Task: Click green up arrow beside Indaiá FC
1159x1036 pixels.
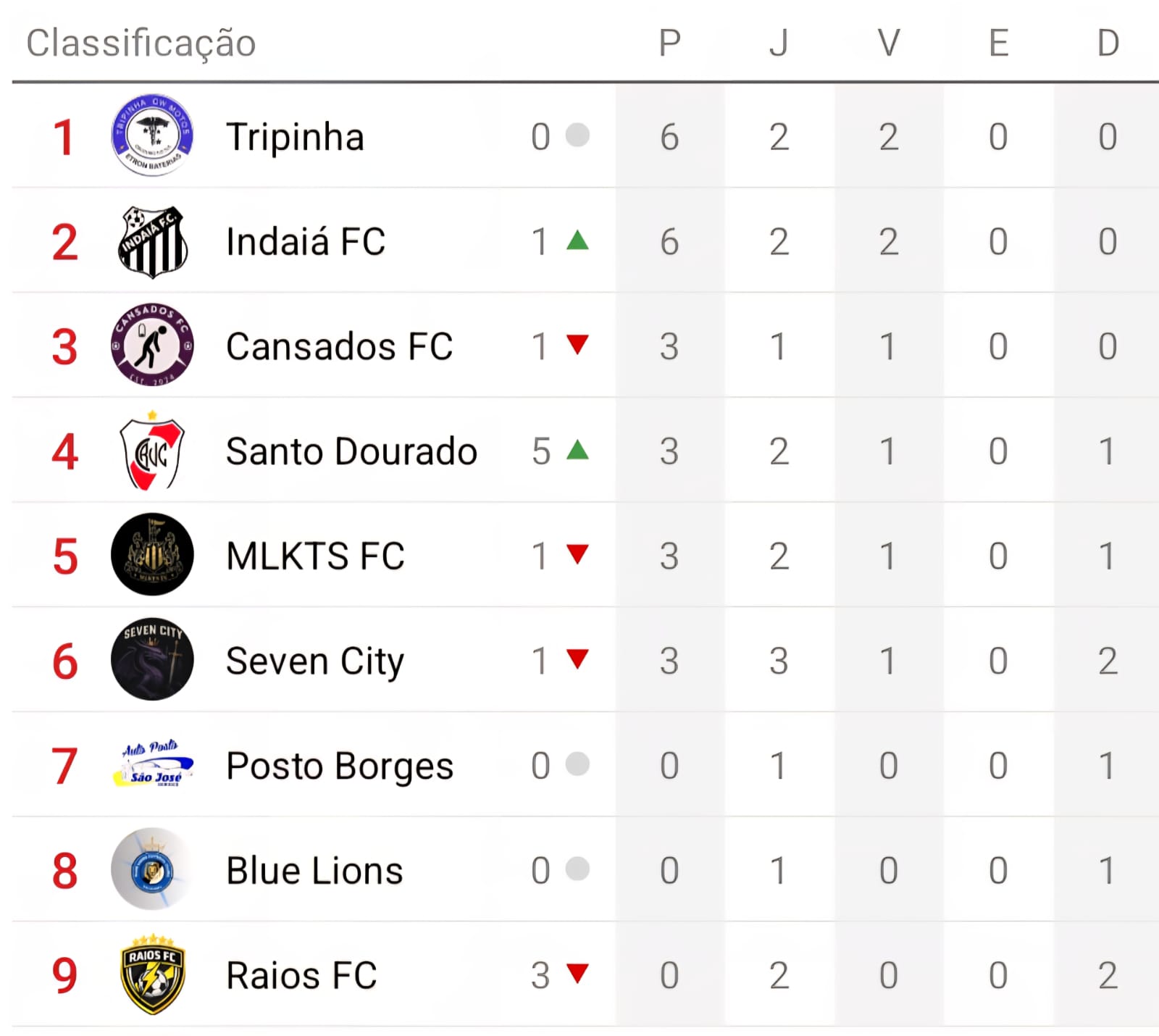Action: click(577, 240)
